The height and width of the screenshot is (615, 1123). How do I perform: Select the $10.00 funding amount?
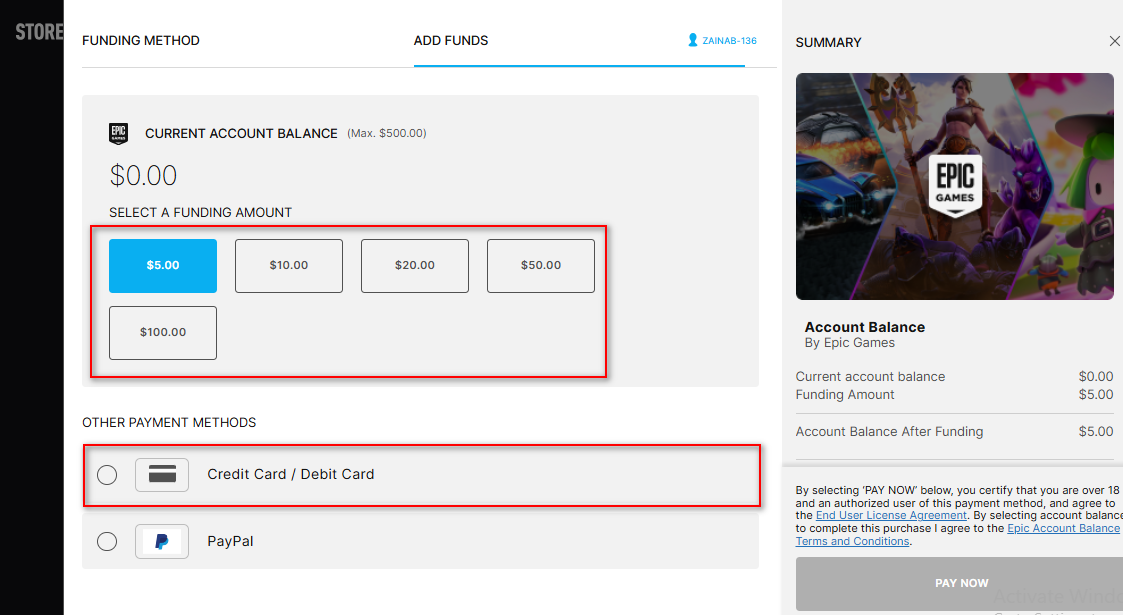pos(288,265)
